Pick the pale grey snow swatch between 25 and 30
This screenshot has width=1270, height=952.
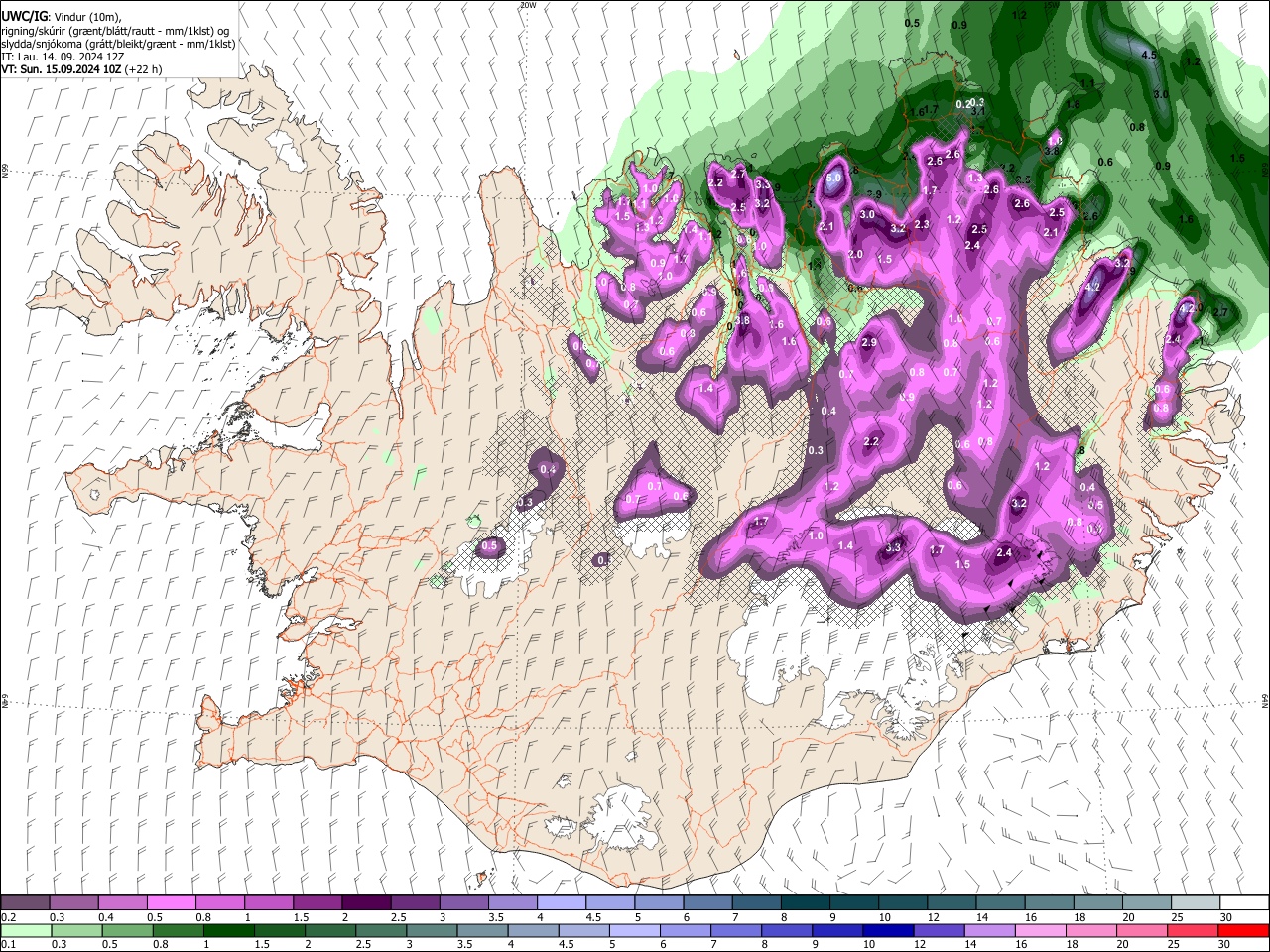[1194, 902]
